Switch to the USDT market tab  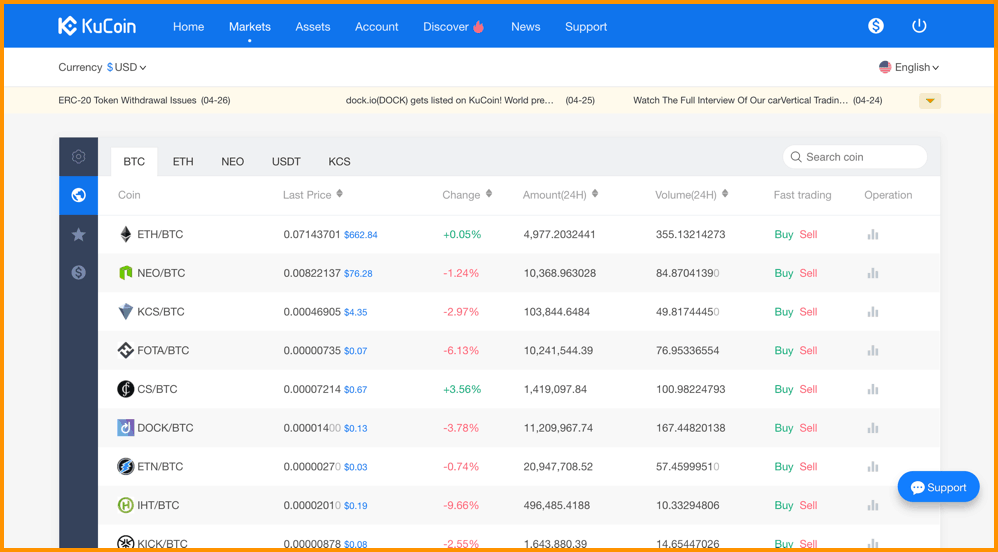pyautogui.click(x=286, y=162)
